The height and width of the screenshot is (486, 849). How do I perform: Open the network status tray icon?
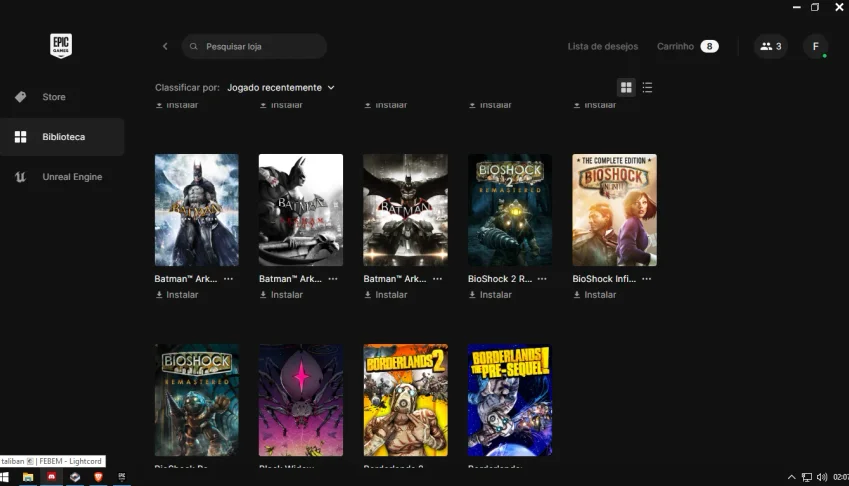click(807, 477)
